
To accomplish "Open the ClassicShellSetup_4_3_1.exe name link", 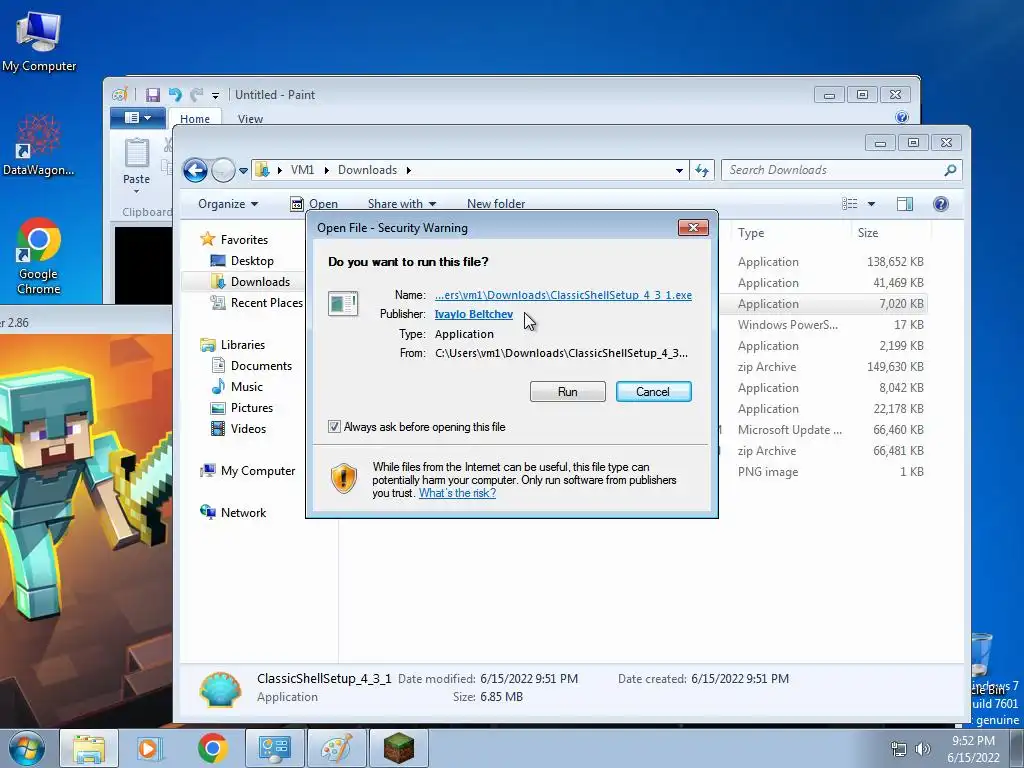I will tap(563, 295).
